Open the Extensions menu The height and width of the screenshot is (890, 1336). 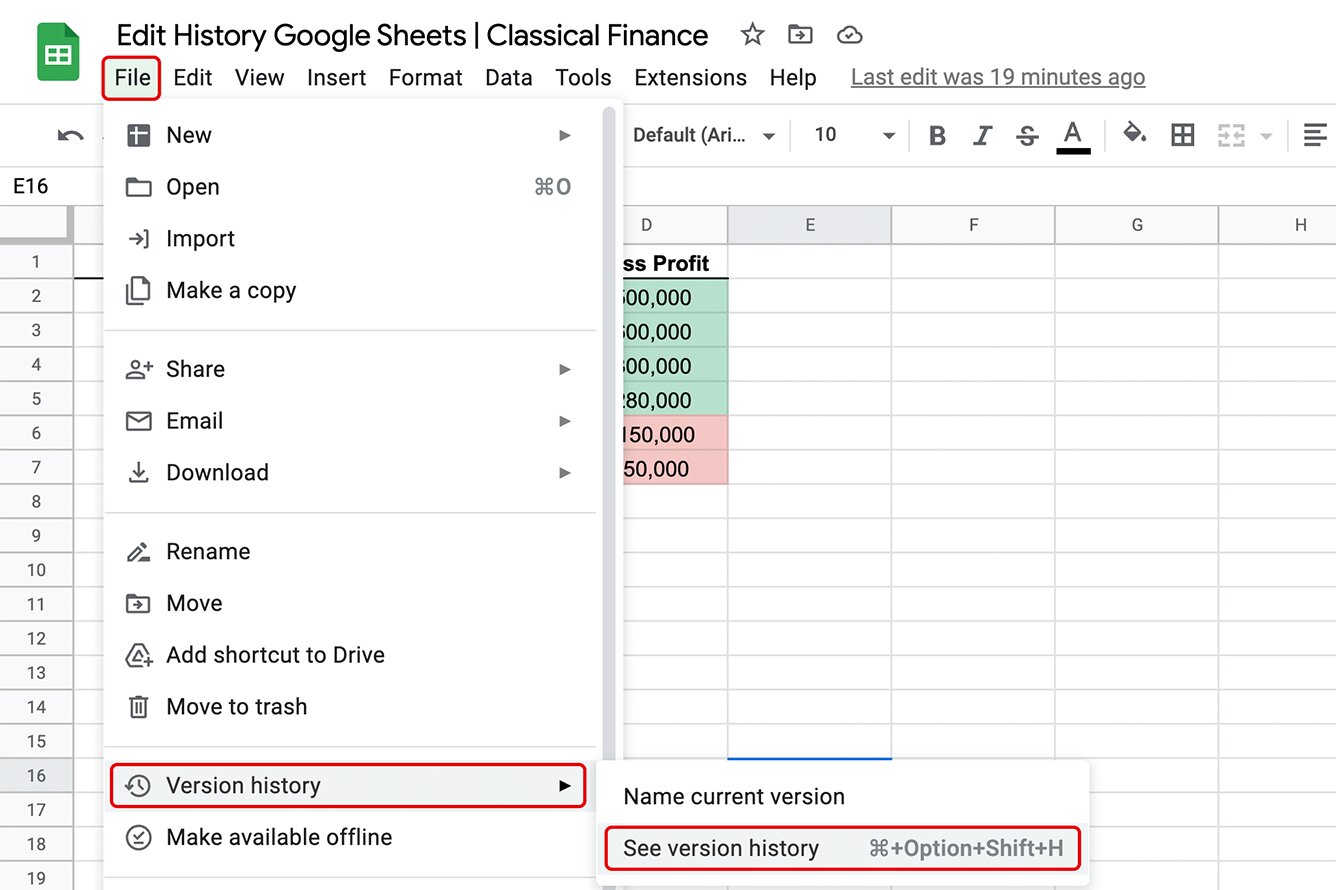689,77
